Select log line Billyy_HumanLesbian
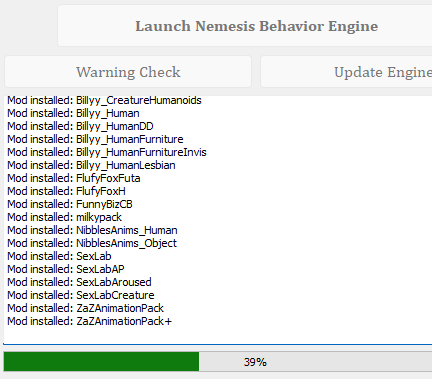The height and width of the screenshot is (379, 432). 91,165
